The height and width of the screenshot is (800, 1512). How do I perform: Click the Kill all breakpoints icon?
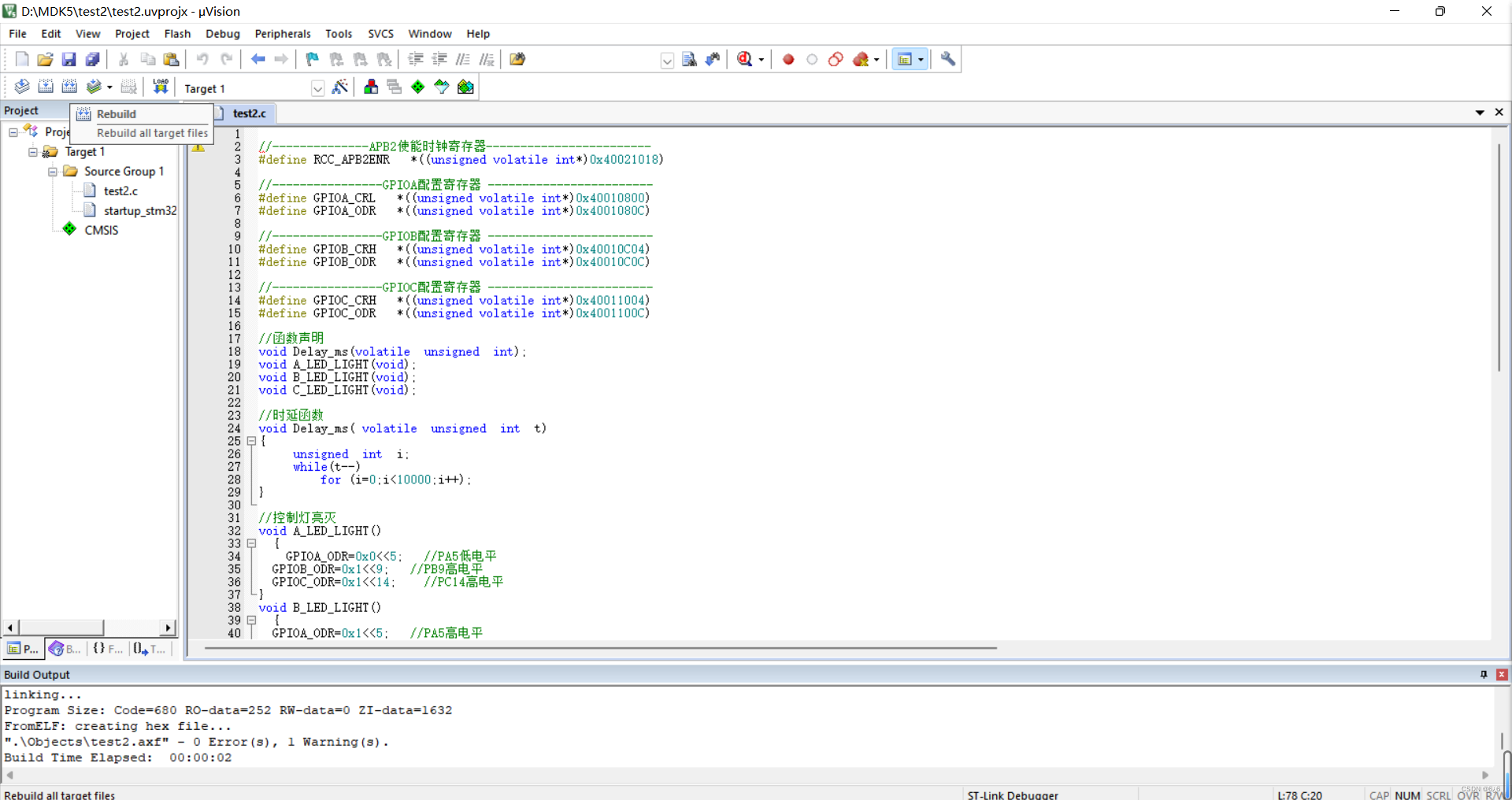[x=861, y=59]
